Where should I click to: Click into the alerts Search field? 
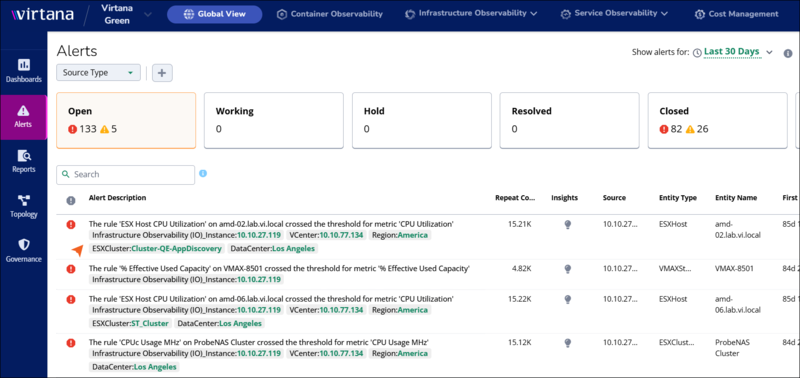126,174
